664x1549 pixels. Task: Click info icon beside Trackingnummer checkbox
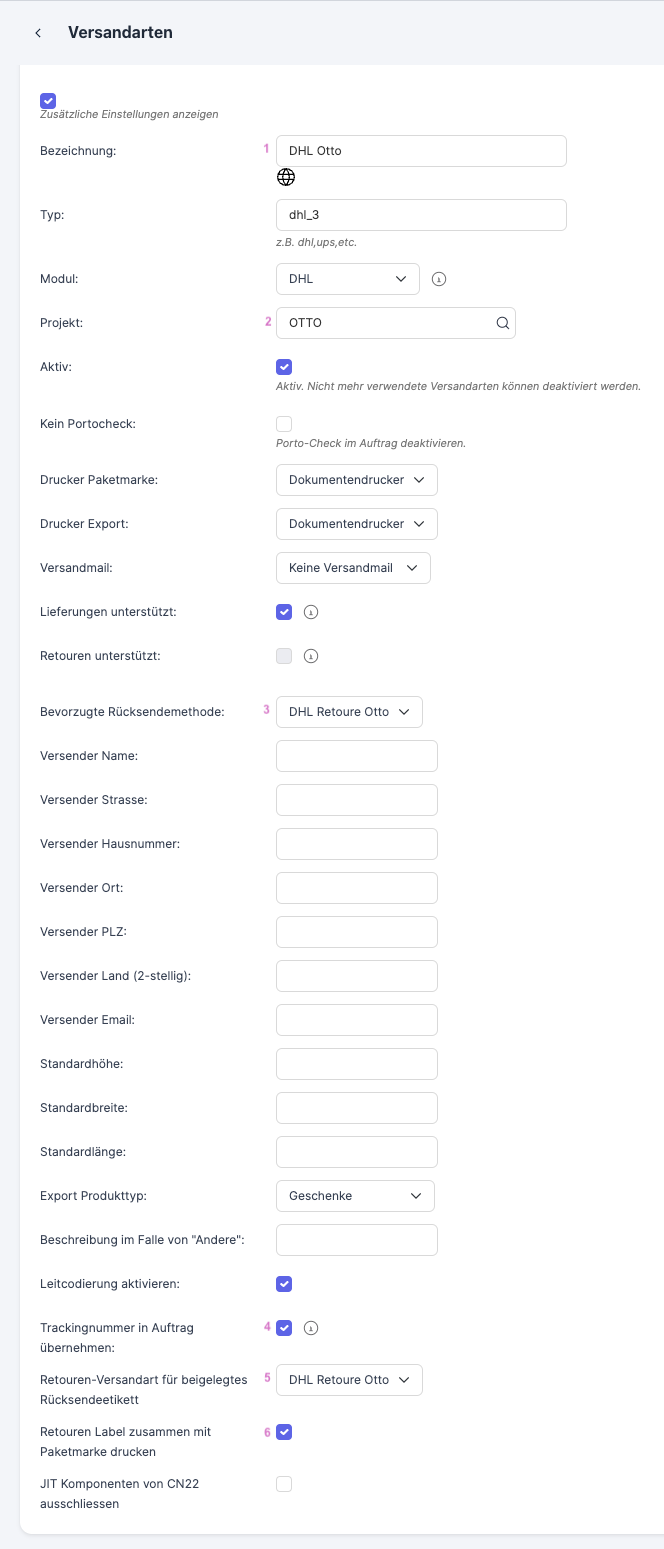tap(310, 1328)
